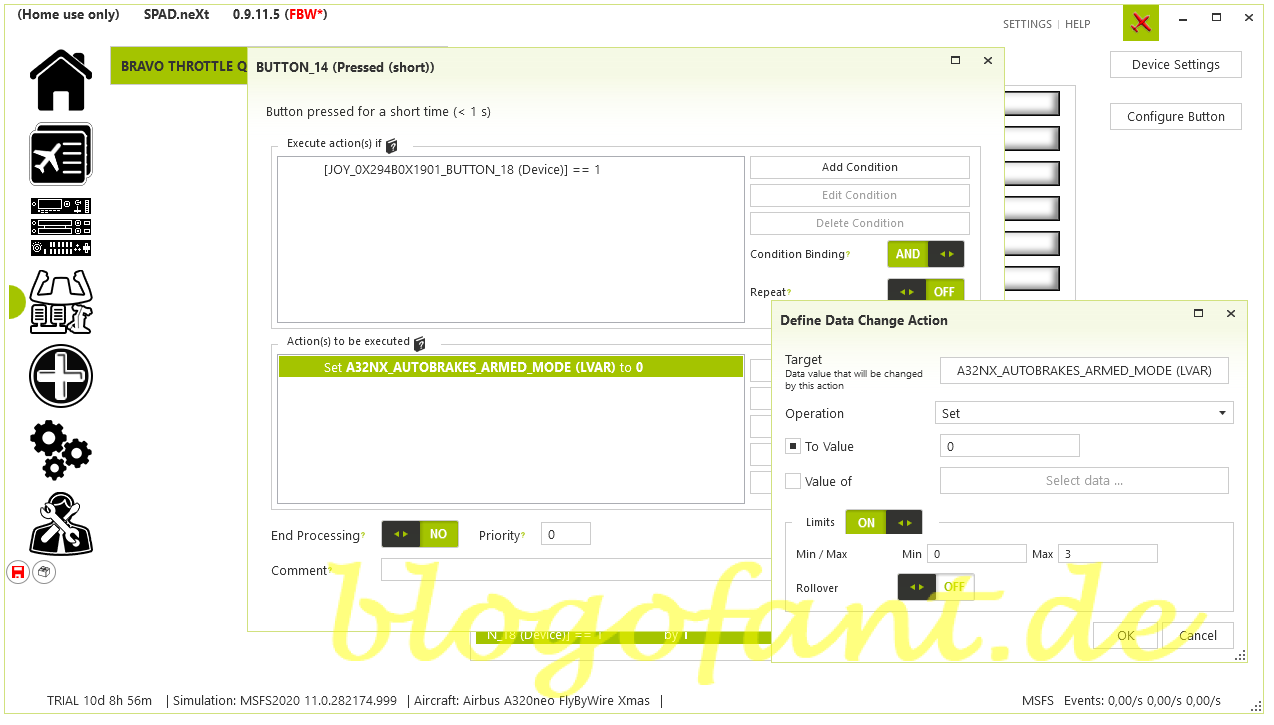Open the gears settings icon
Image resolution: width=1274 pixels, height=725 pixels.
tap(61, 450)
